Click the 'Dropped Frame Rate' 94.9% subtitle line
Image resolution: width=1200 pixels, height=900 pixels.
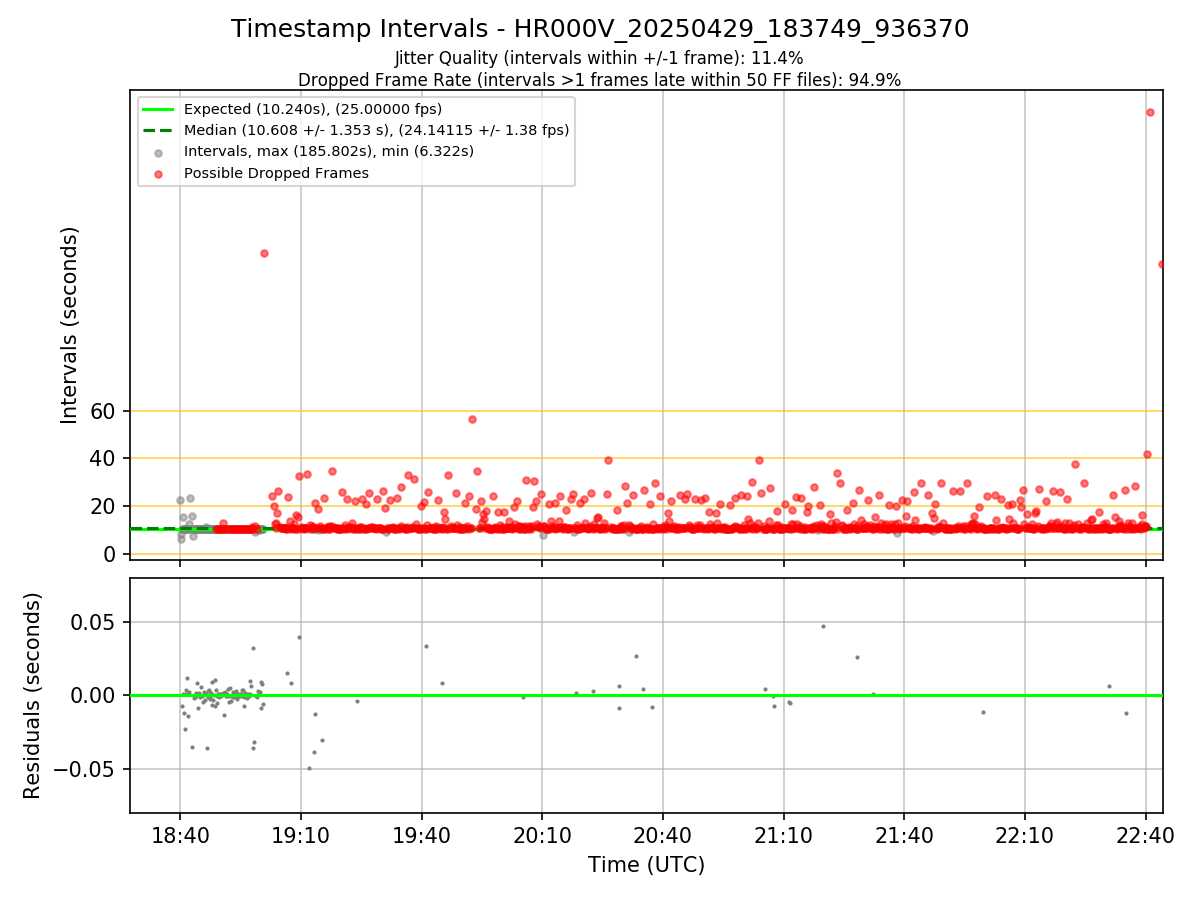pyautogui.click(x=599, y=80)
